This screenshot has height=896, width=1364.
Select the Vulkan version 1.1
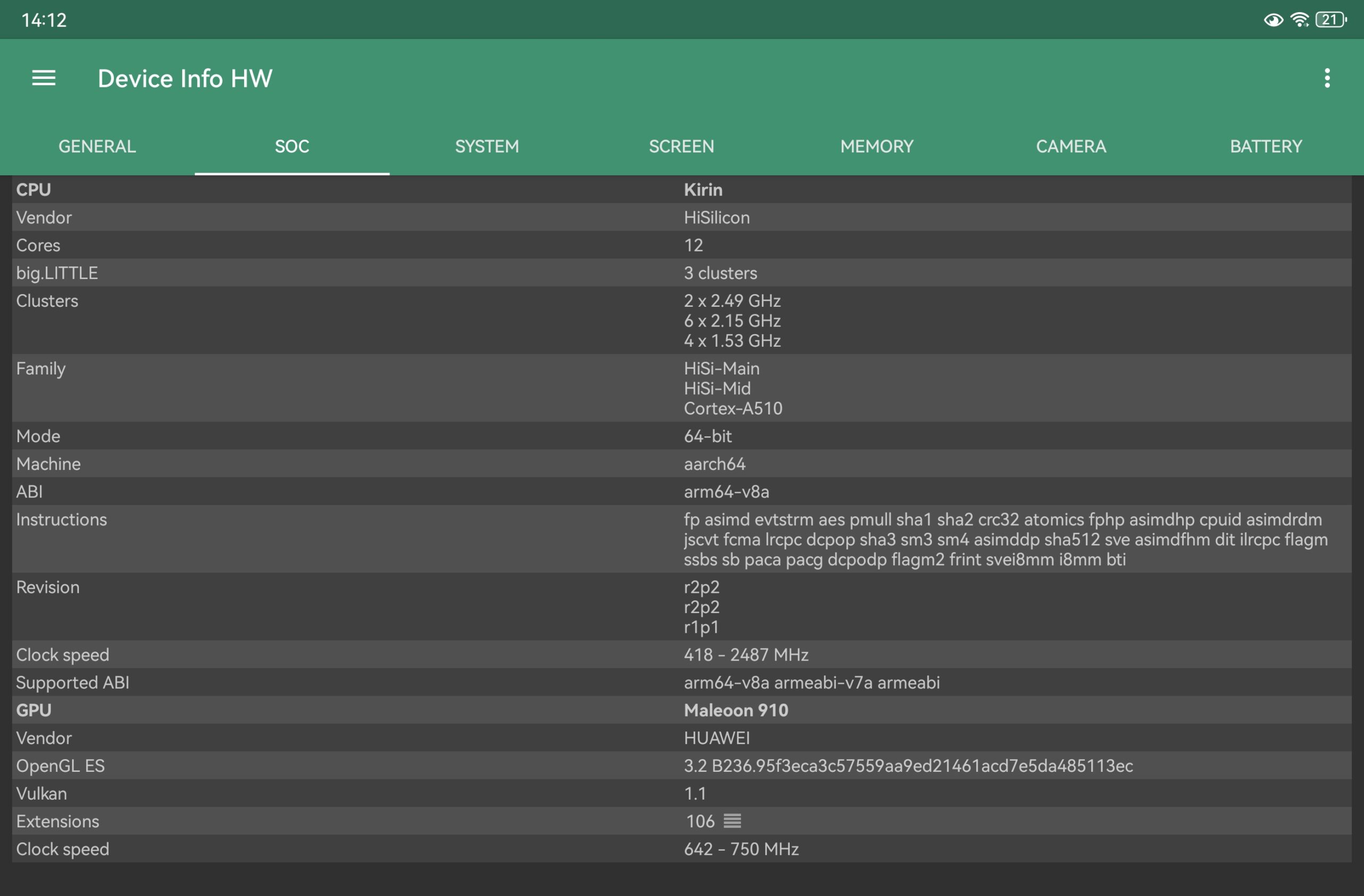pyautogui.click(x=695, y=794)
